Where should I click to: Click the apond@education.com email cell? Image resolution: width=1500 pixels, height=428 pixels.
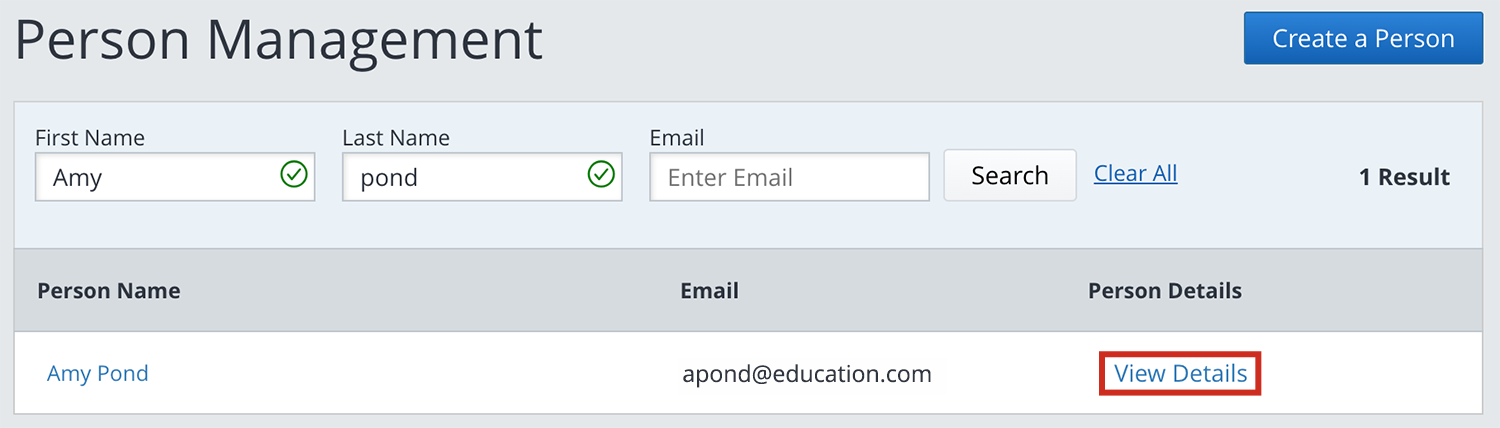[x=806, y=374]
